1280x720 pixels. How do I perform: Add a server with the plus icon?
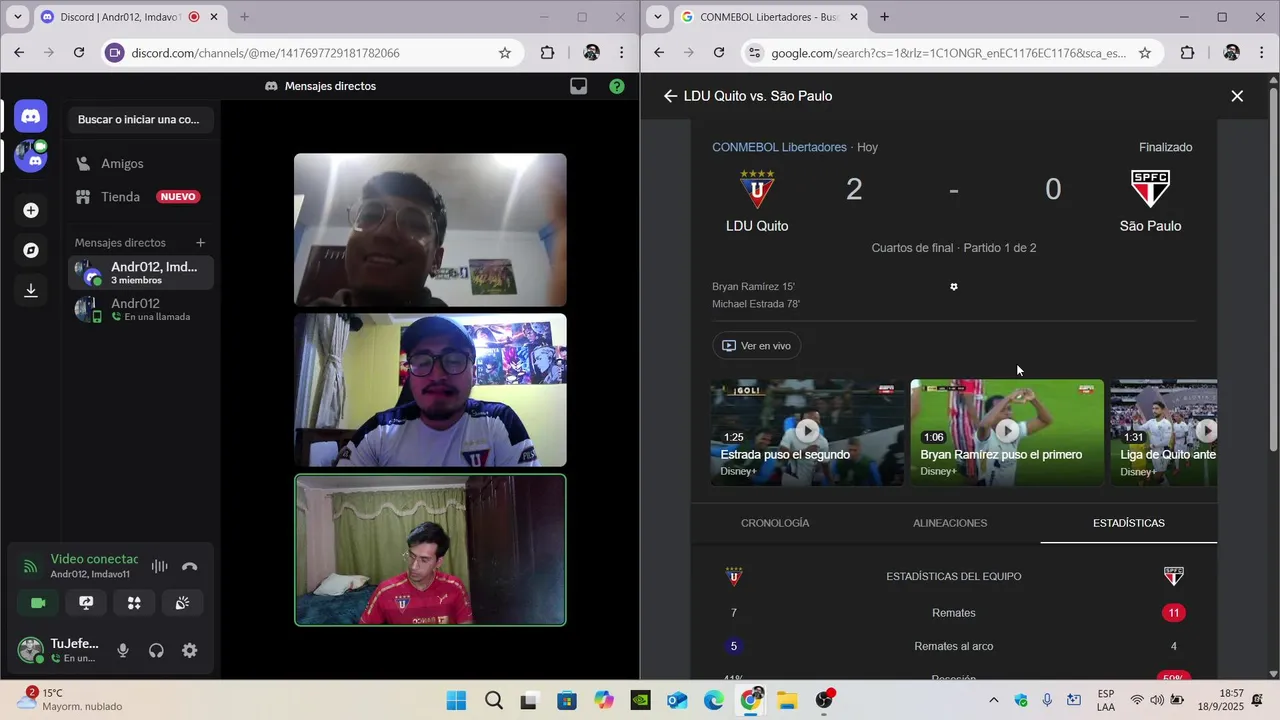tap(31, 210)
